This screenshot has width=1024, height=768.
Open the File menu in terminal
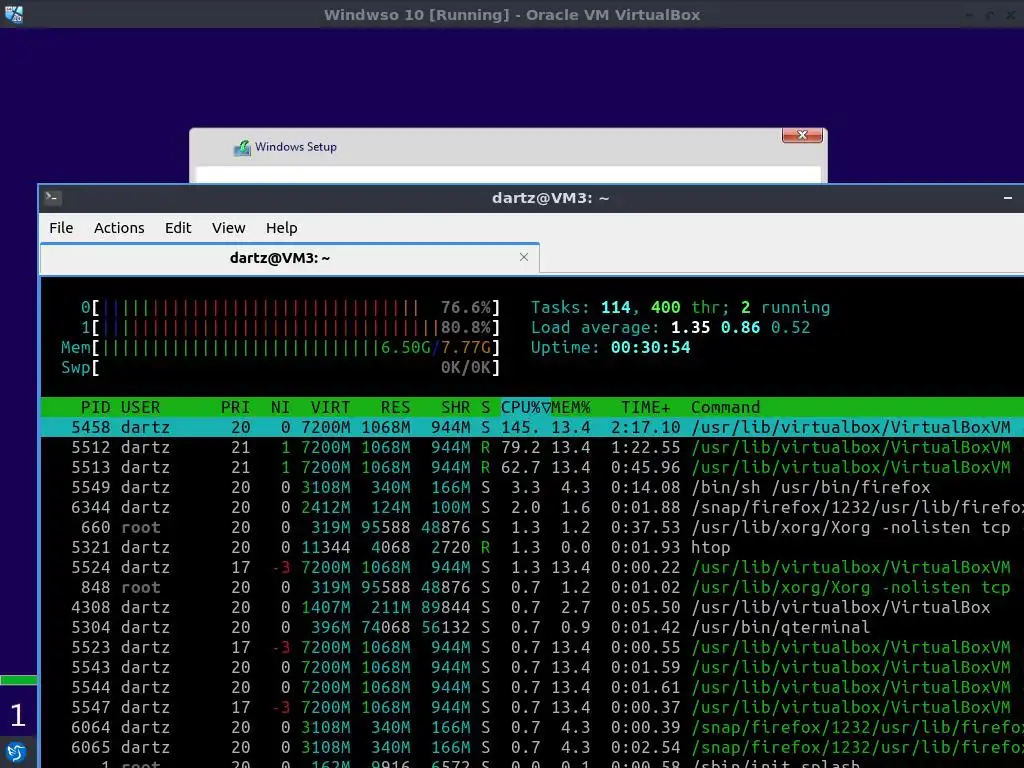[x=61, y=228]
